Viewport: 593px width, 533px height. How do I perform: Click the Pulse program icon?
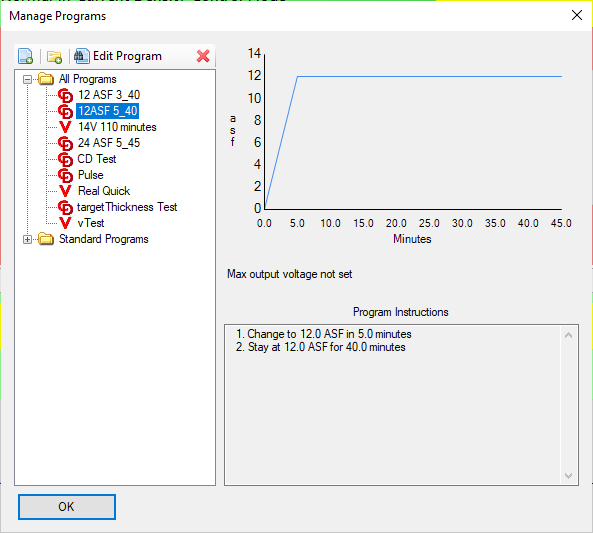point(65,176)
